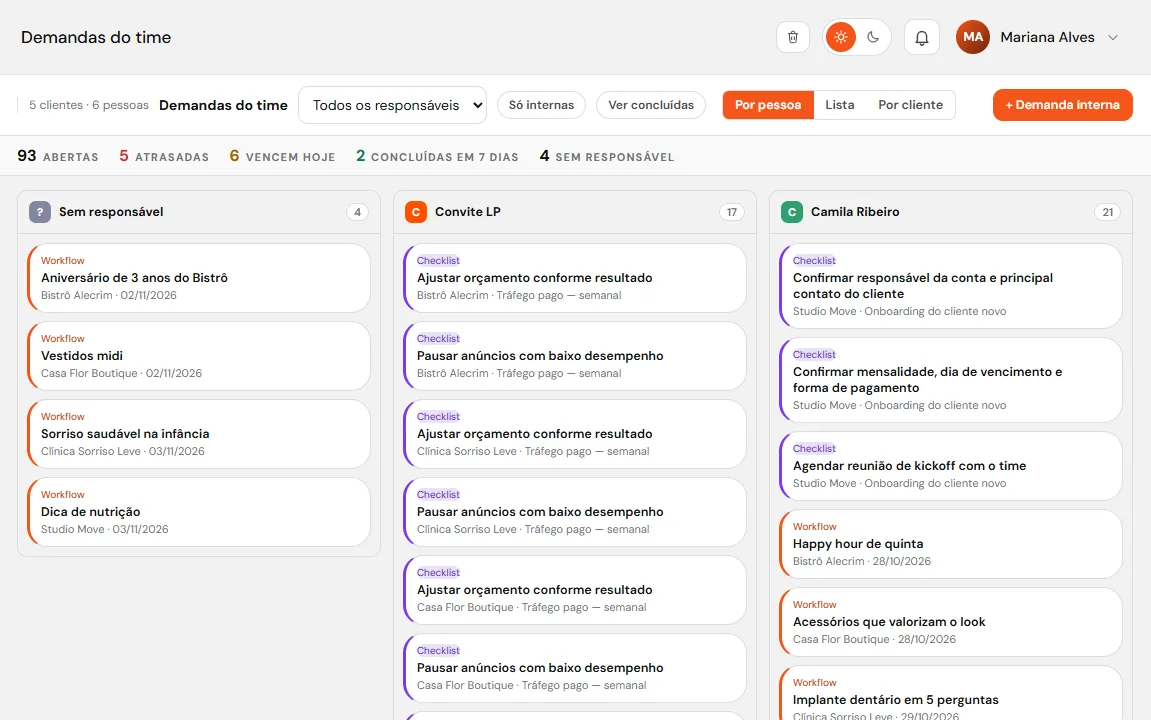The image size is (1151, 720).
Task: Switch to dark theme moon icon
Action: point(873,37)
